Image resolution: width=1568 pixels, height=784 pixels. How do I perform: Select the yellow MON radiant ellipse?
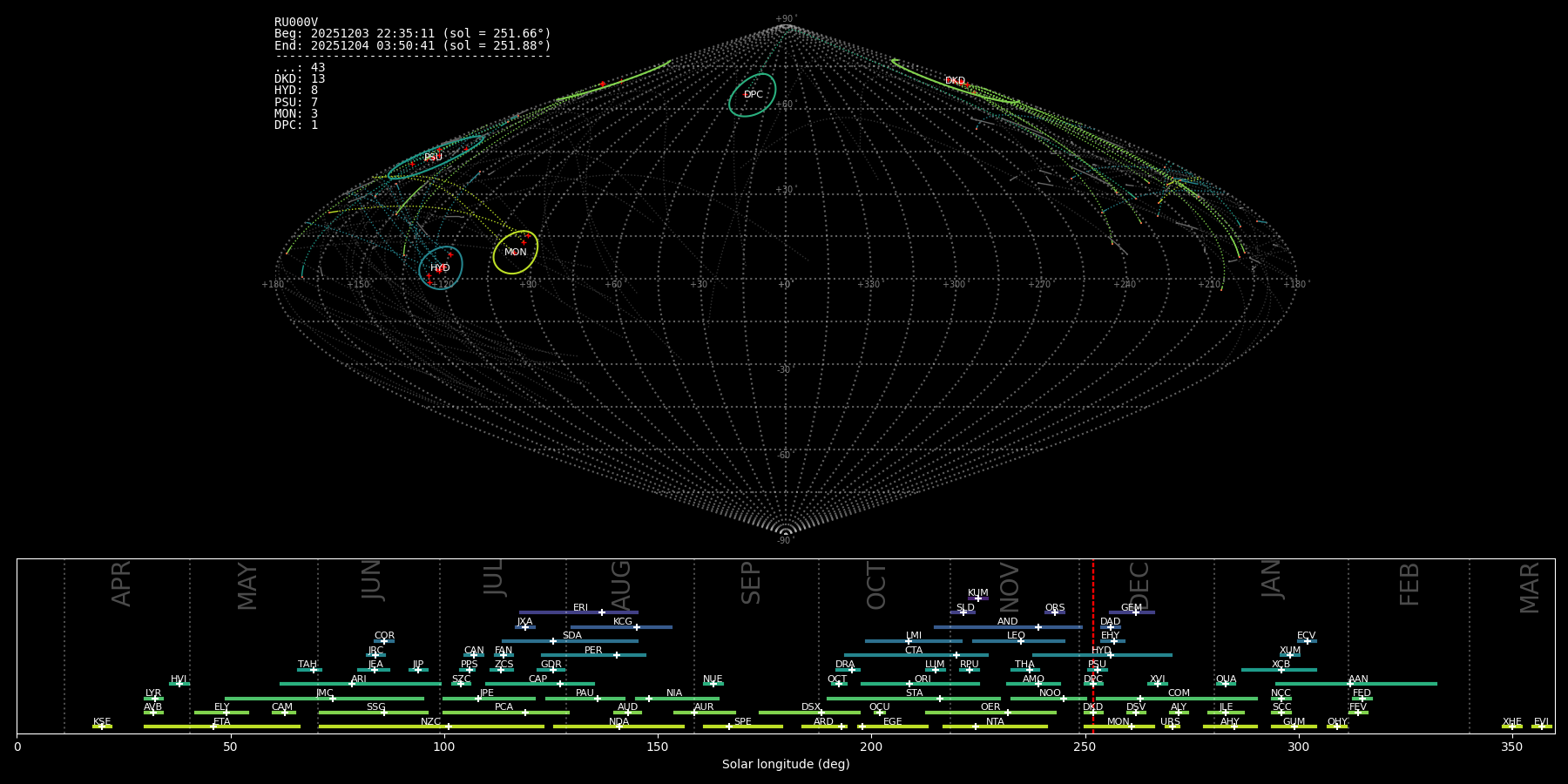[x=516, y=253]
